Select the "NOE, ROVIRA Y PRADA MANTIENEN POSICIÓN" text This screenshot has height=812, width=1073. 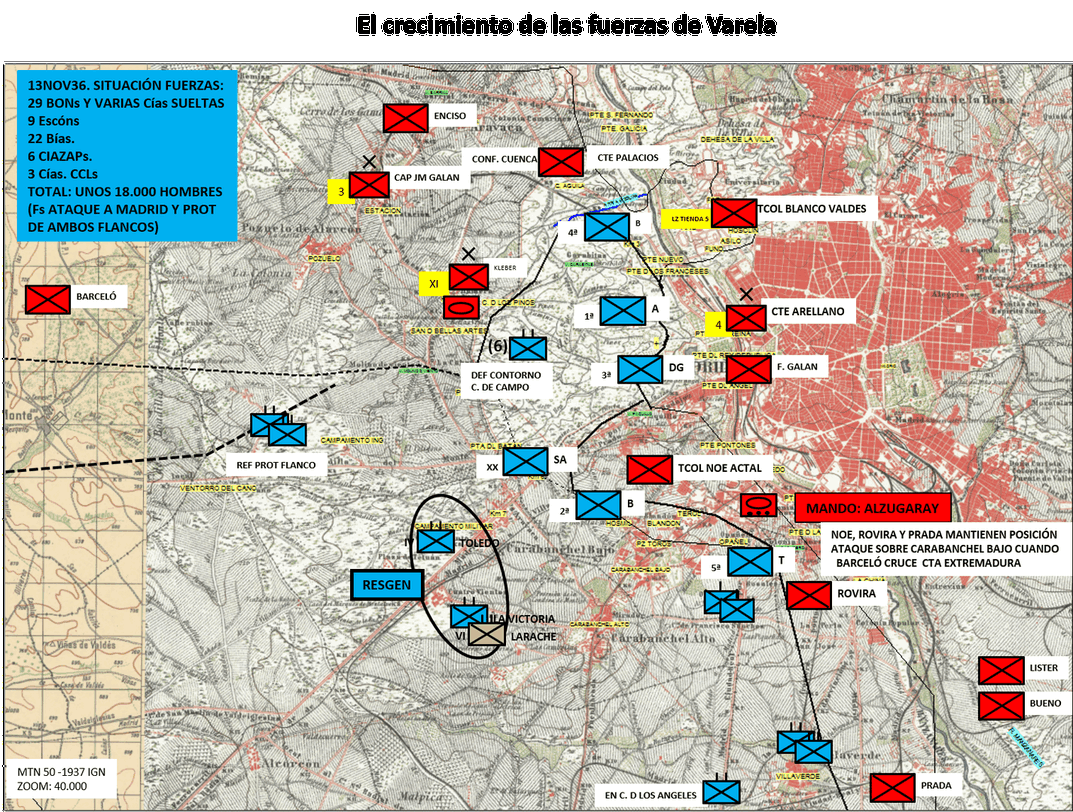tap(944, 534)
